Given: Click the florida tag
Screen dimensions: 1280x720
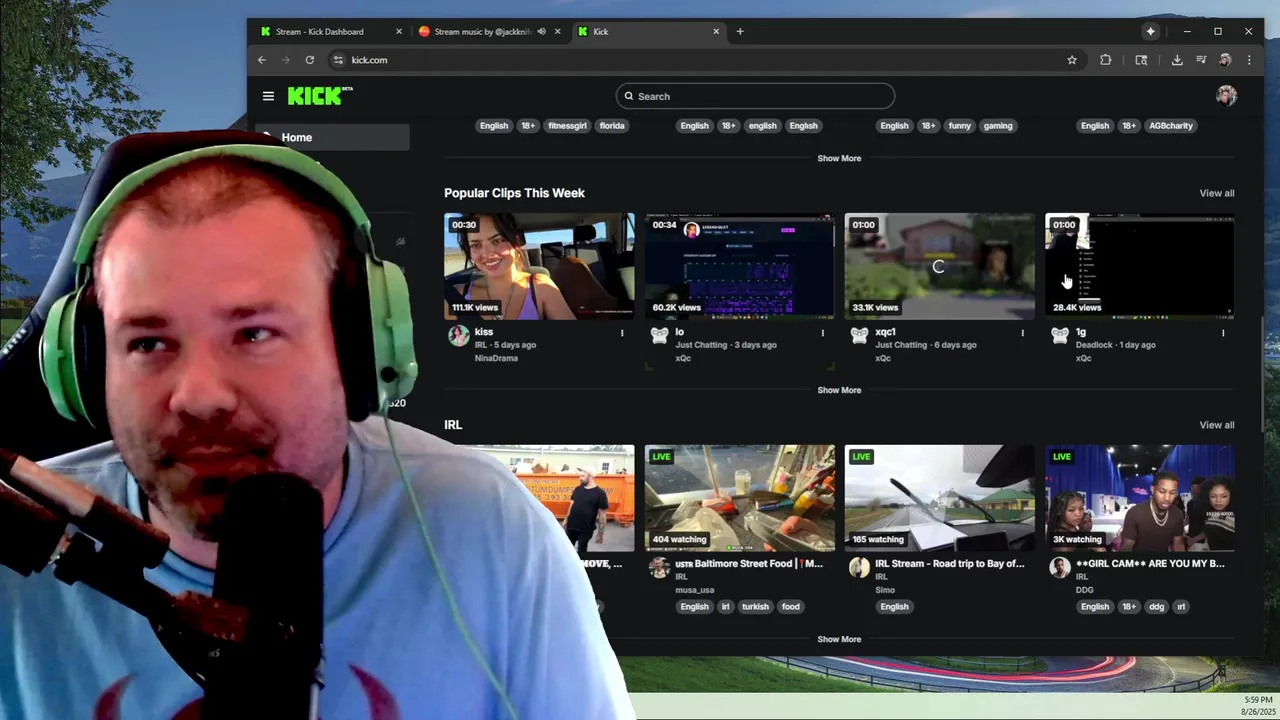Looking at the screenshot, I should (x=612, y=126).
